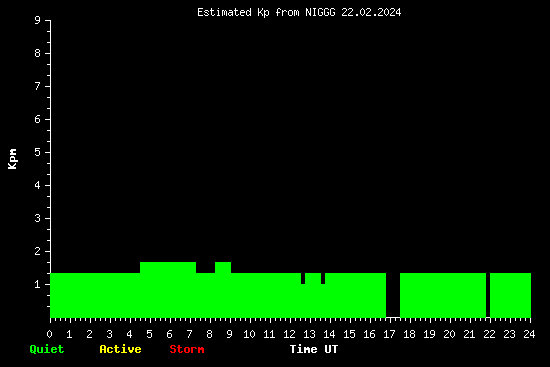The image size is (550, 367).
Task: Click the notch in the bar near hour 13
Action: click(x=303, y=278)
